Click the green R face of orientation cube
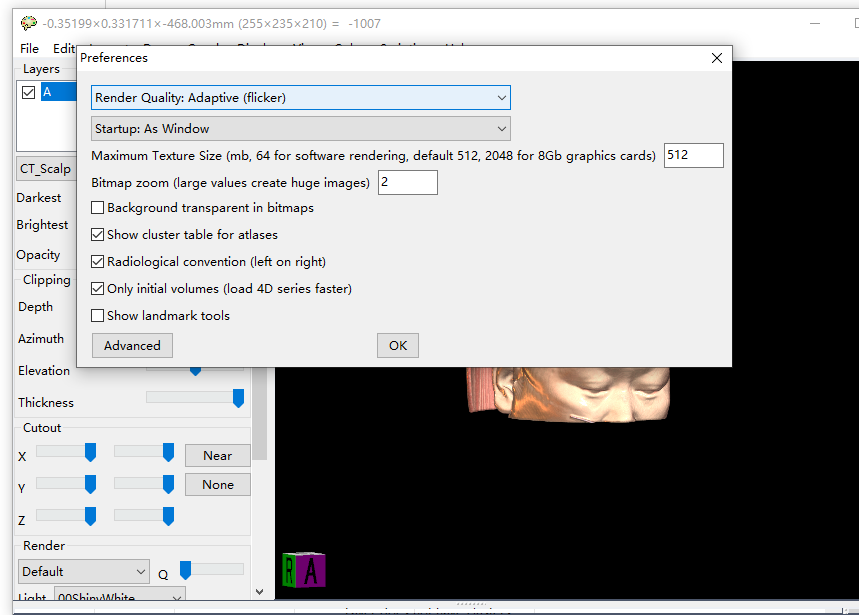The image size is (859, 615). pyautogui.click(x=290, y=571)
